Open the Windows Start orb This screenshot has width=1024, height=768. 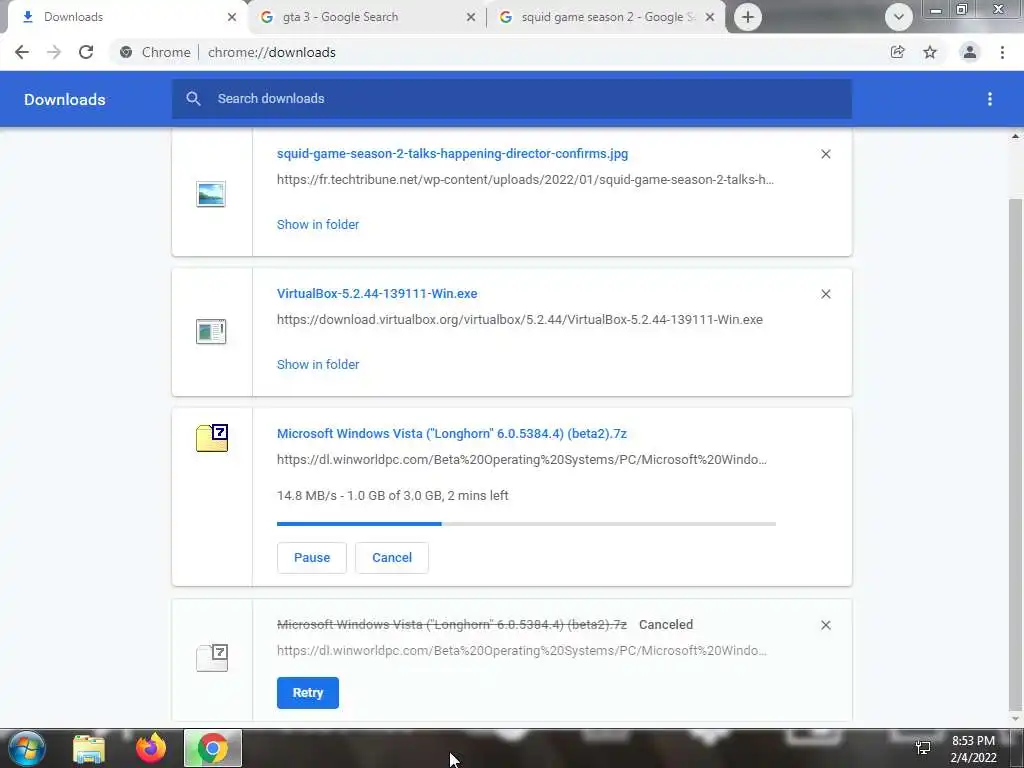(27, 748)
